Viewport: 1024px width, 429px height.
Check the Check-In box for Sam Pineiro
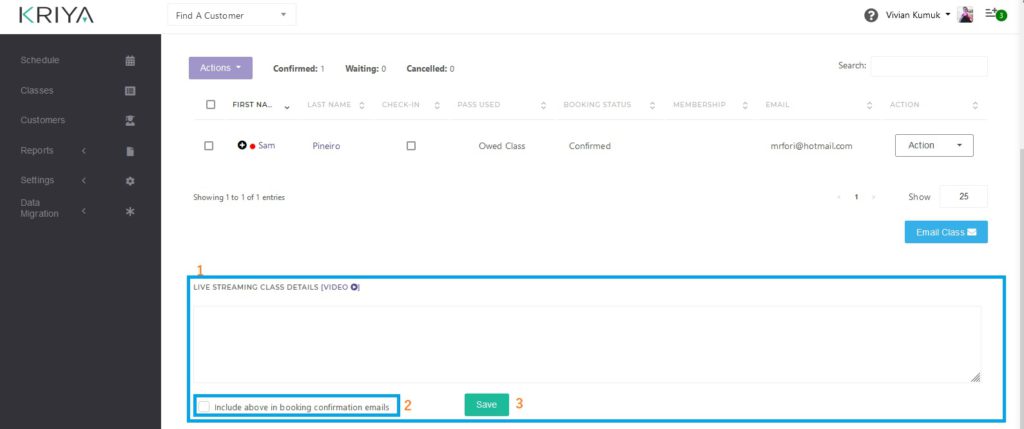[411, 146]
